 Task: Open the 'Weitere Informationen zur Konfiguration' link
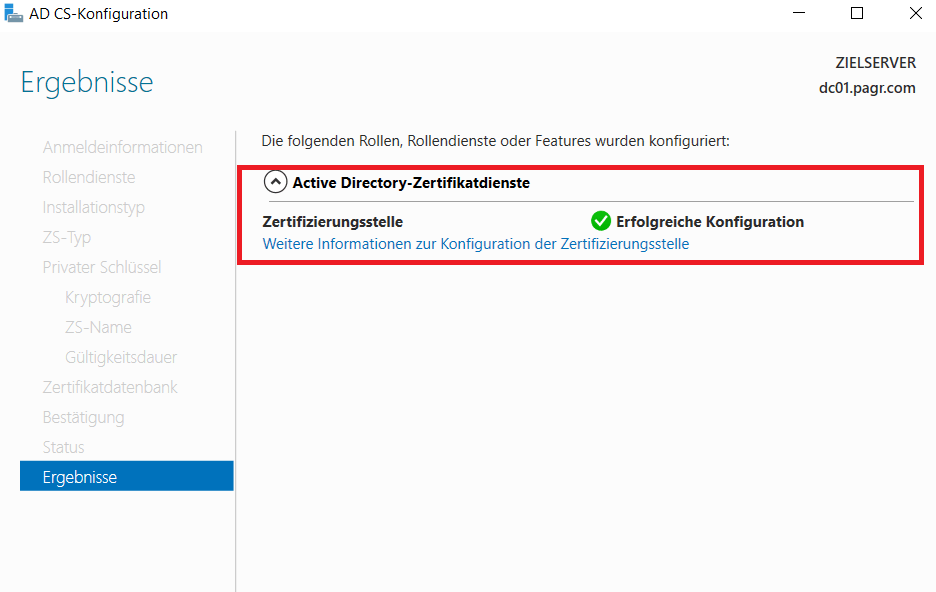475,244
